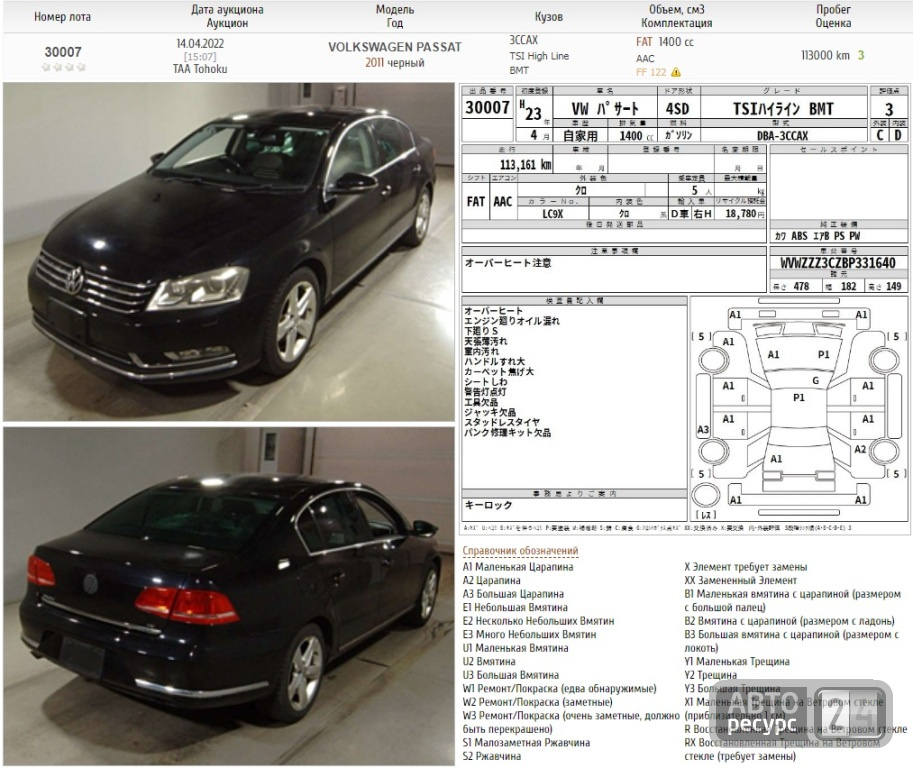Viewport: 913px width, 768px height.
Task: Click the auction name TAA Tohoku
Action: [200, 69]
